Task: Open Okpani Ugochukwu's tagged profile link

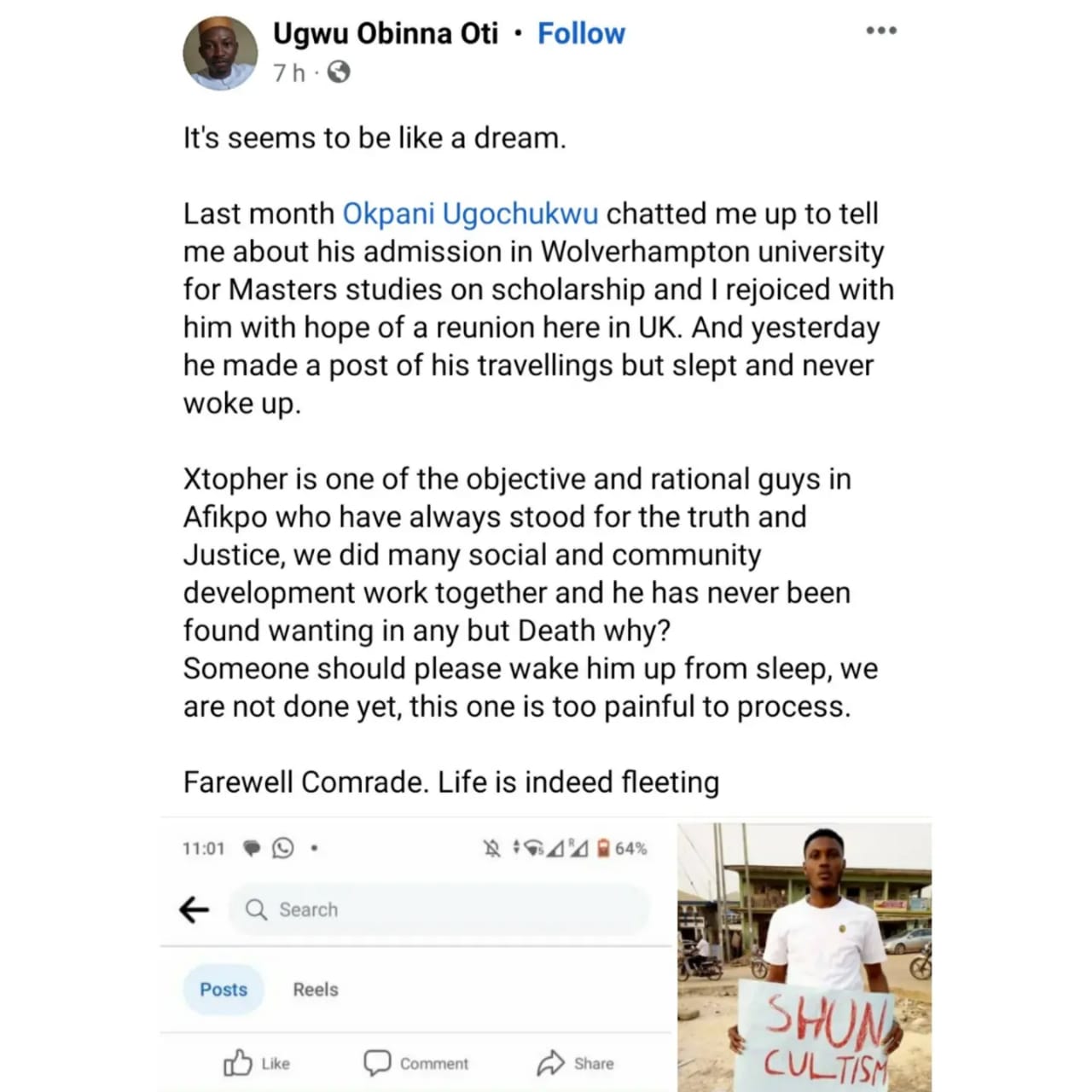Action: (470, 213)
